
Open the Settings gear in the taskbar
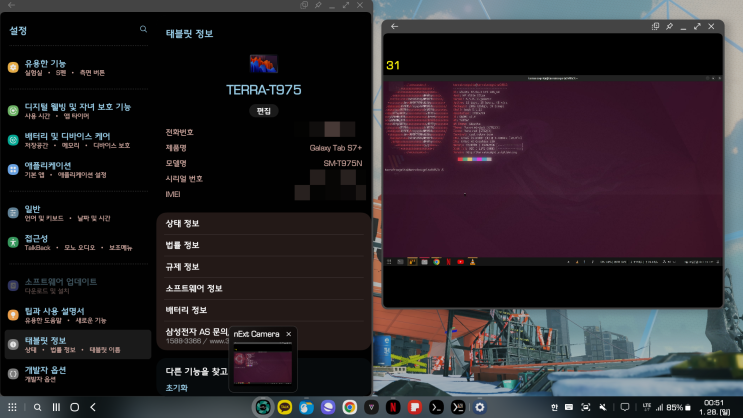[x=480, y=407]
